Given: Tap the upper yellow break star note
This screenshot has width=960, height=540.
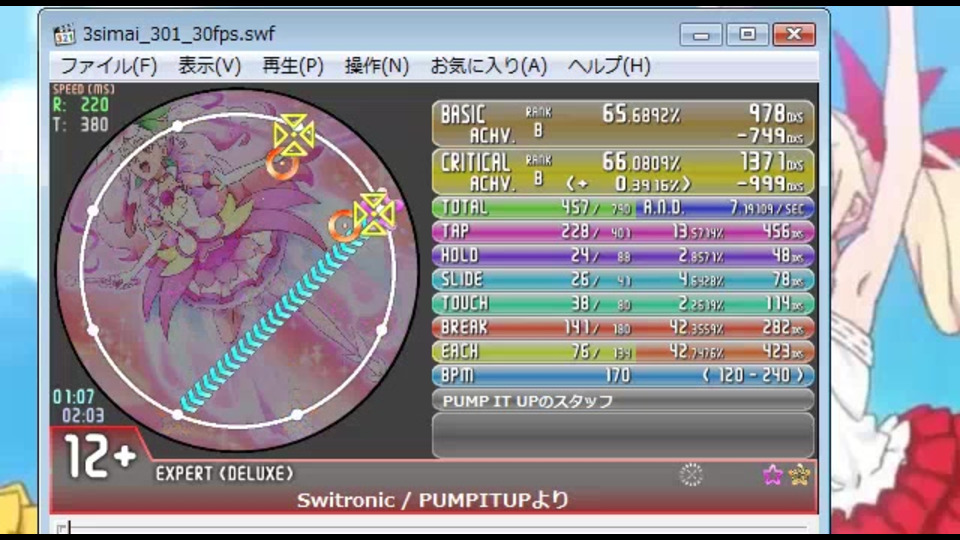Looking at the screenshot, I should coord(294,135).
